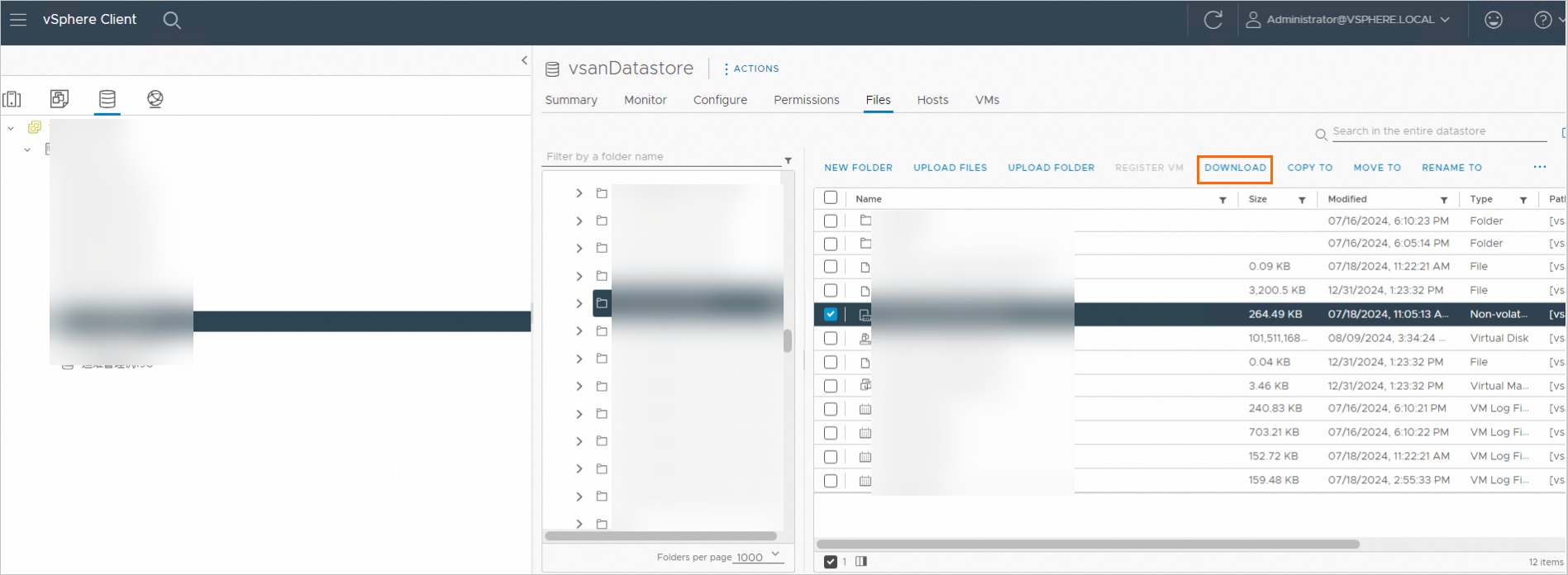The height and width of the screenshot is (575, 1568).
Task: Open the more actions ellipsis menu
Action: pos(1539,167)
